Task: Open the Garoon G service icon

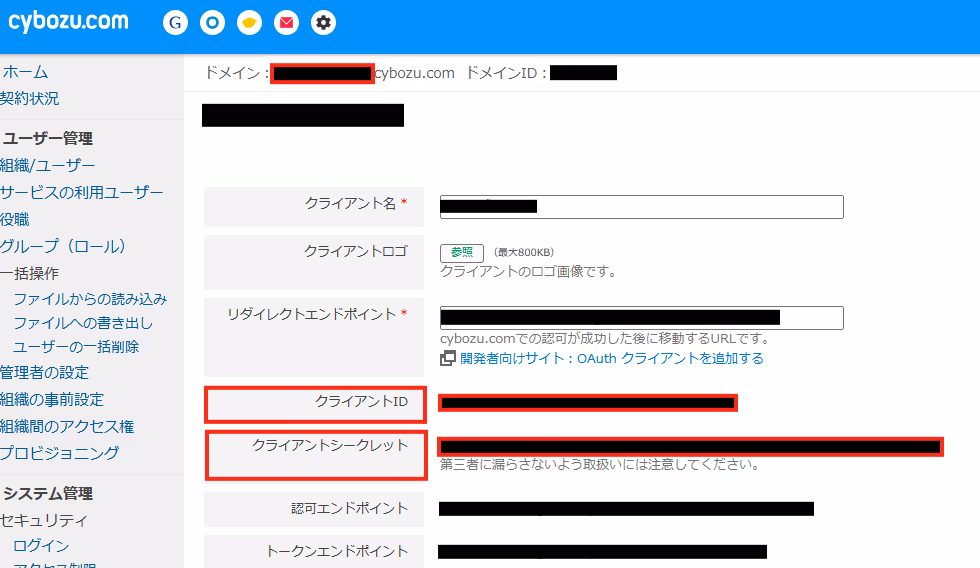Action: pos(176,23)
